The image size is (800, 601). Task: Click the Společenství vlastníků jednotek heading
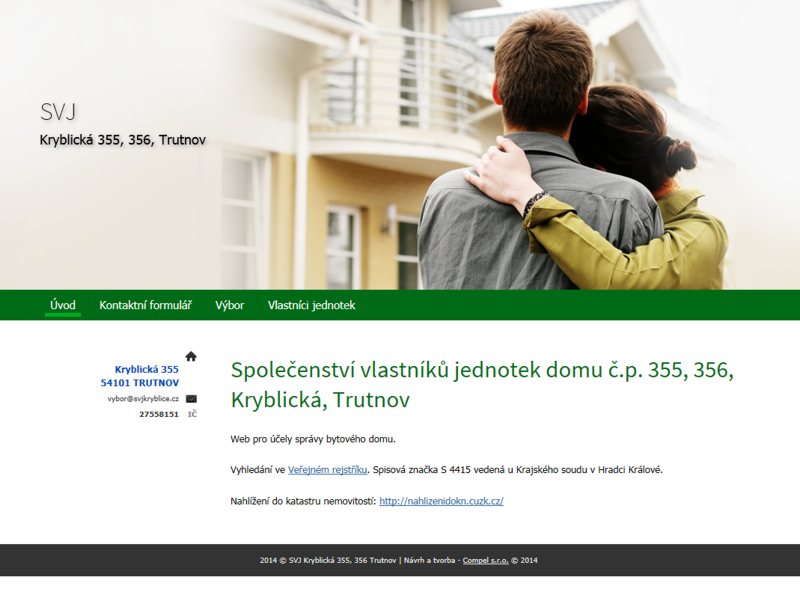tap(482, 385)
